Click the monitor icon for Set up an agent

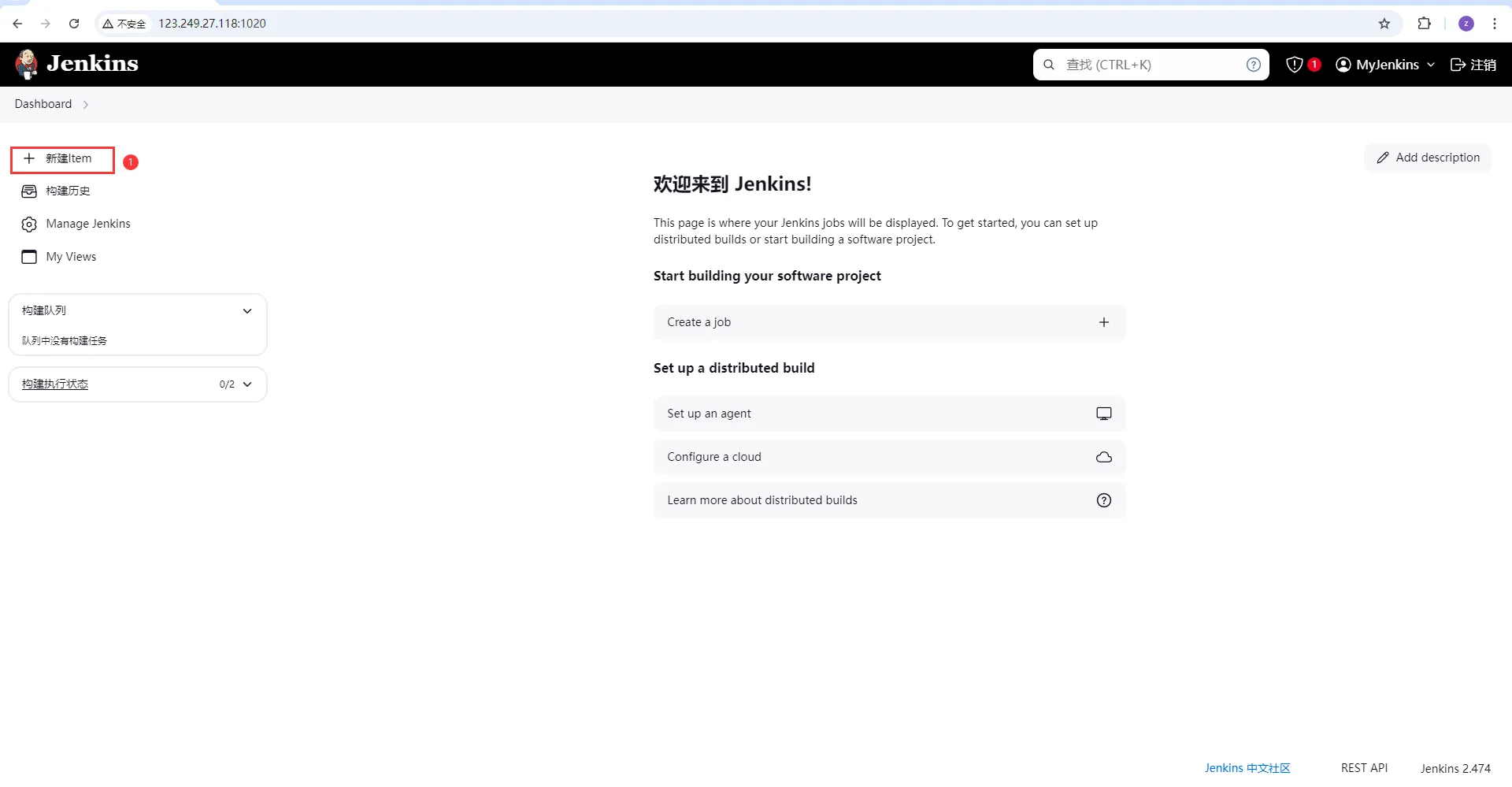(x=1104, y=414)
